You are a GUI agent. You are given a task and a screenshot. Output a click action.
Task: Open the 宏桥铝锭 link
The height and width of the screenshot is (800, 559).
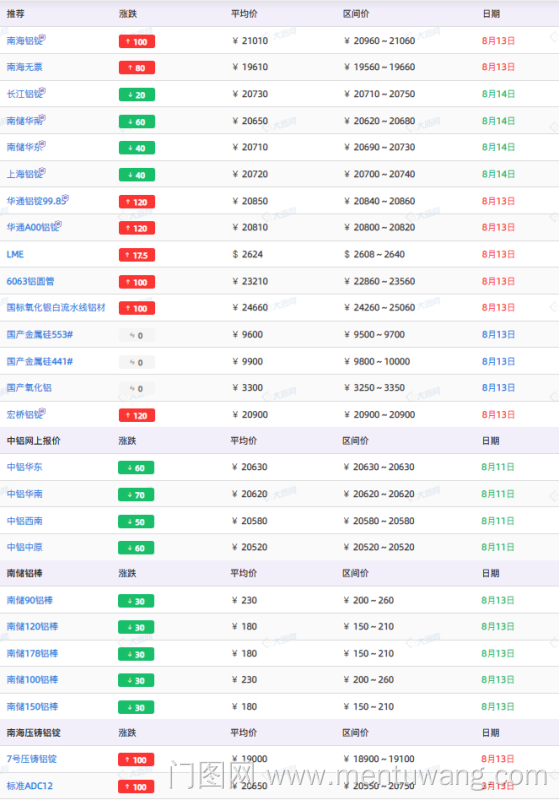[26, 415]
